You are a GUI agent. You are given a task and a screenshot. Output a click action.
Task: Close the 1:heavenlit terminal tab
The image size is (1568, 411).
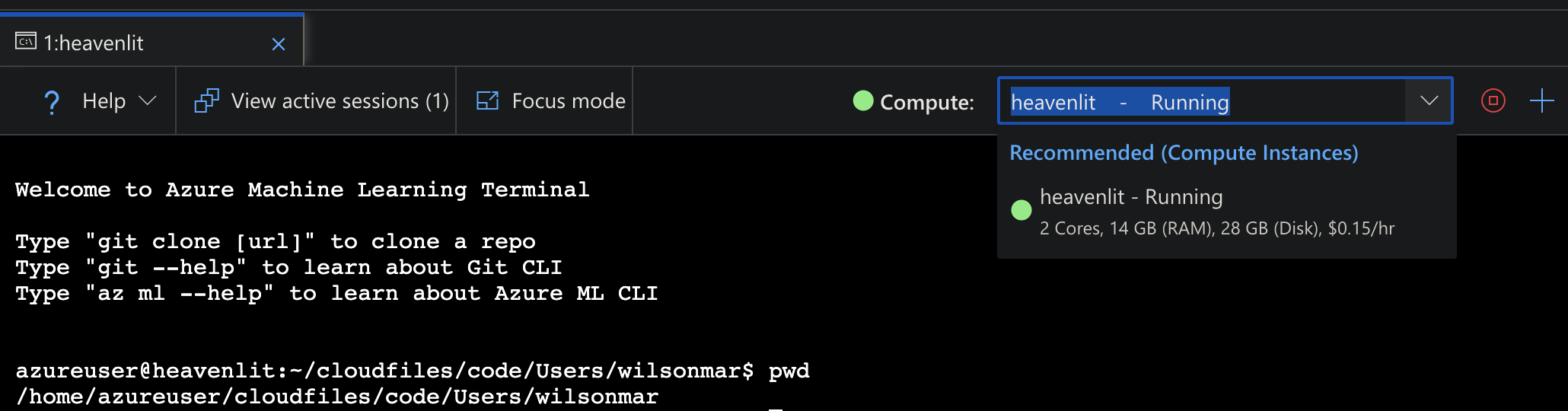click(x=279, y=44)
